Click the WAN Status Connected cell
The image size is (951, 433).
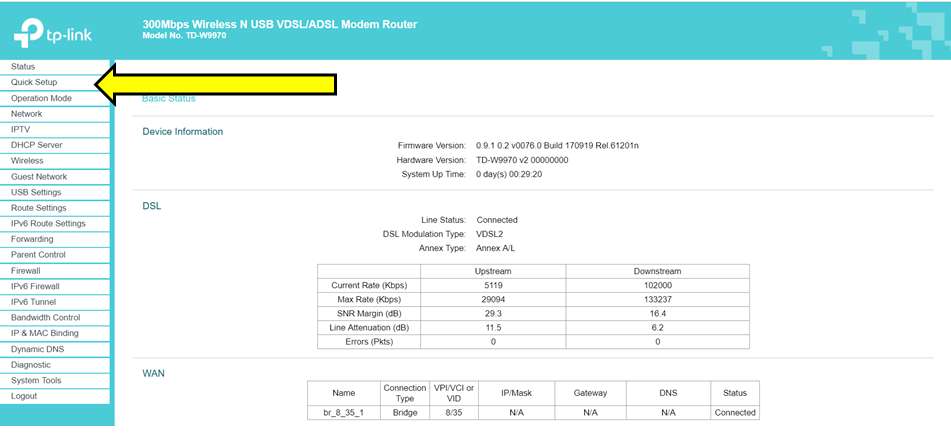[x=734, y=412]
